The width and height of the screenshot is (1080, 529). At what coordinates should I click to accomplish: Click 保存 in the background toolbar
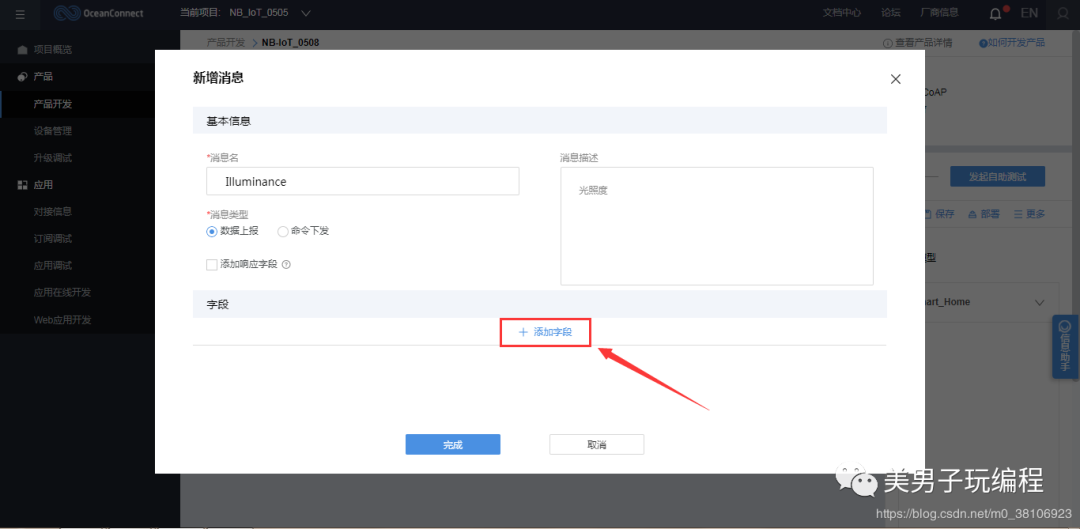tap(939, 214)
